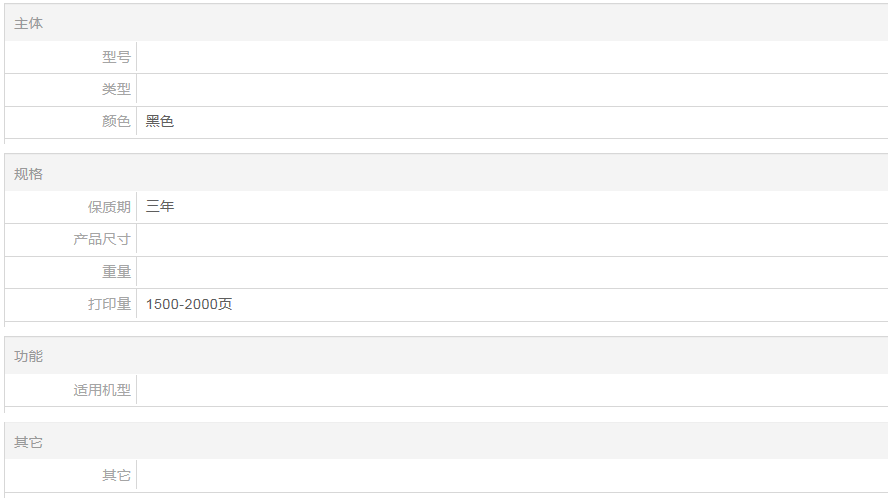Click the 黑色 color value
The image size is (893, 498).
point(160,122)
